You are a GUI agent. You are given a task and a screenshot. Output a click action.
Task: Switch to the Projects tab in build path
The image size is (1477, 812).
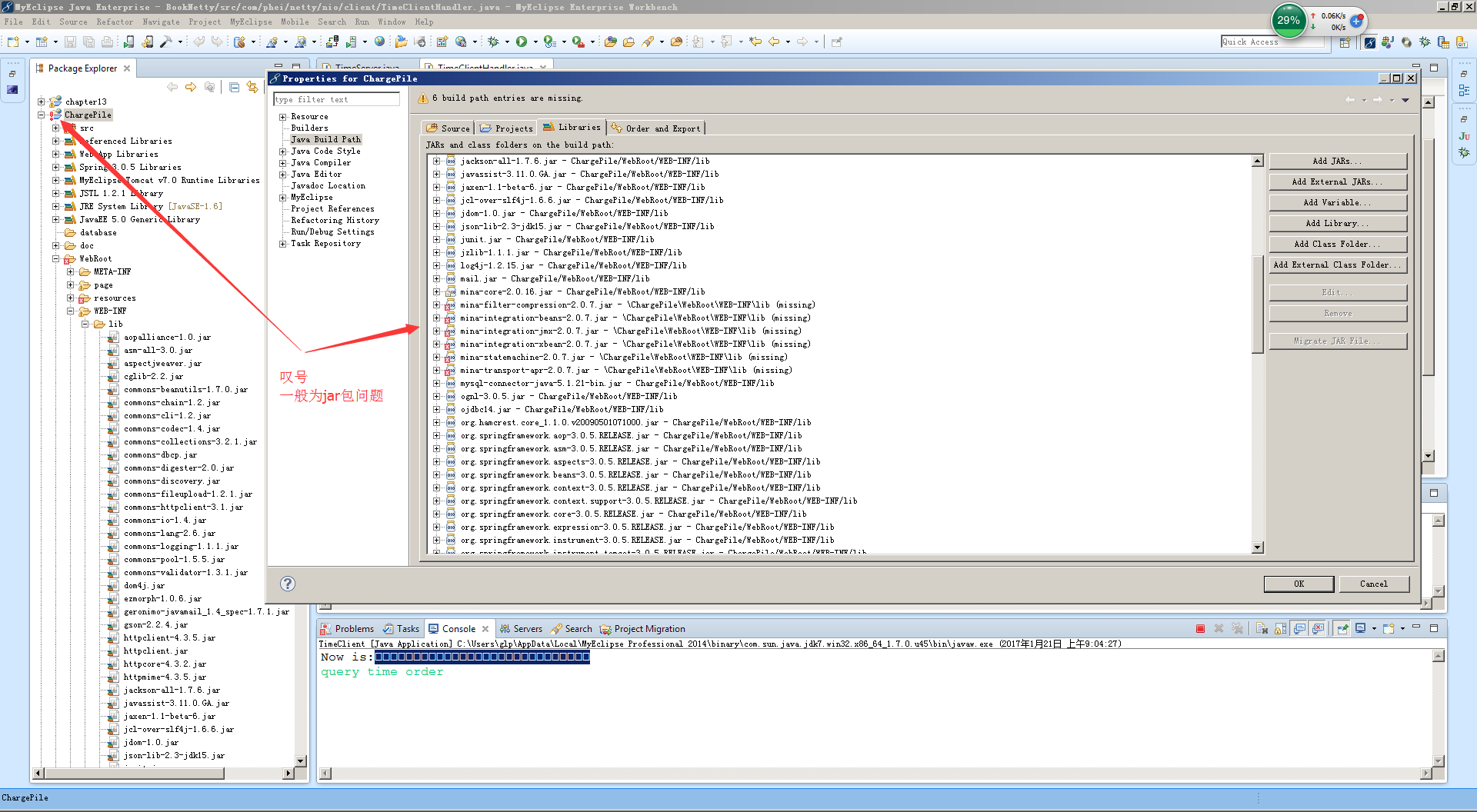506,128
